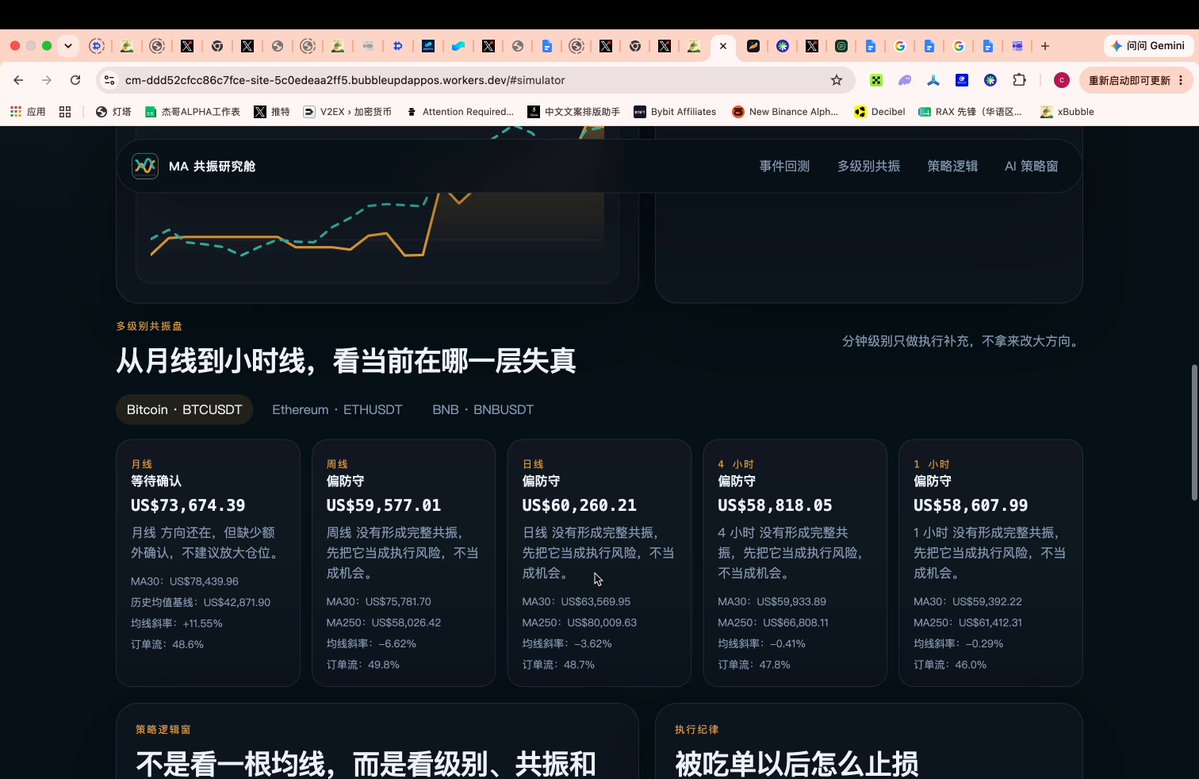Open the red profile avatar in Chrome toolbar
Viewport: 1199px width, 779px height.
pos(1061,80)
